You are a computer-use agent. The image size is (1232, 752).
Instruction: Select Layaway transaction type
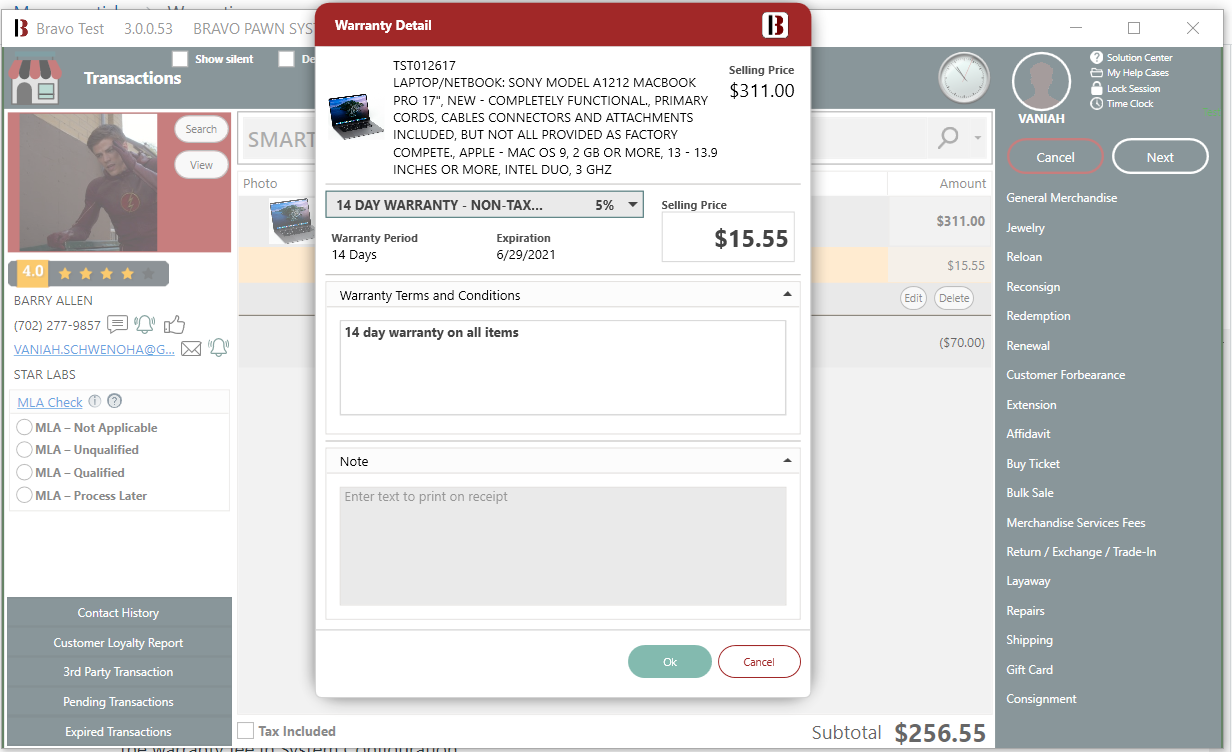(x=1028, y=581)
